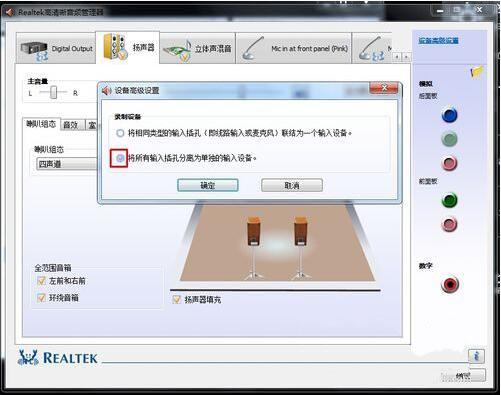Select the 扬声器 speakers tab
This screenshot has height=395, width=501.
[x=128, y=47]
